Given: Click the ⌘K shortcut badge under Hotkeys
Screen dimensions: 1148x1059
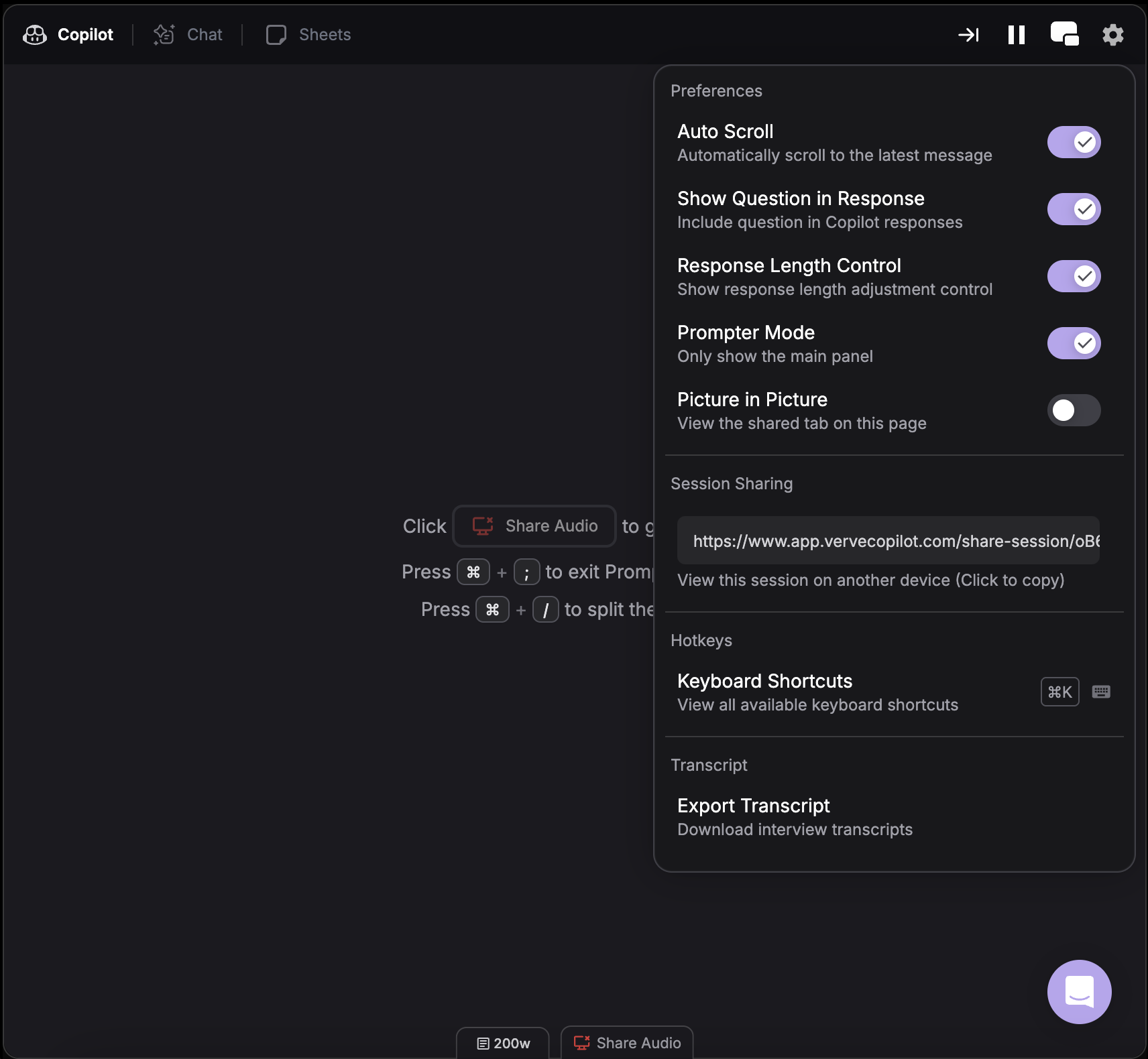Looking at the screenshot, I should click(x=1059, y=691).
